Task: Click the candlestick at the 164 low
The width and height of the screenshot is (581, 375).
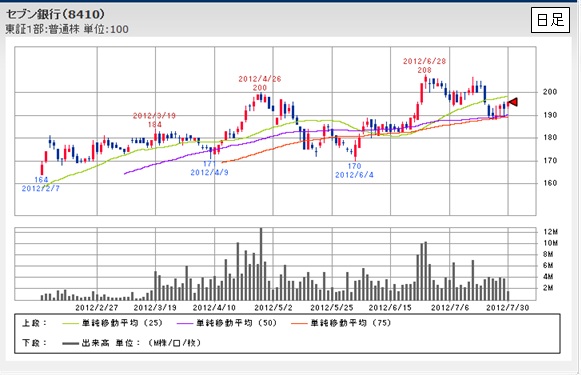Action: tap(42, 169)
